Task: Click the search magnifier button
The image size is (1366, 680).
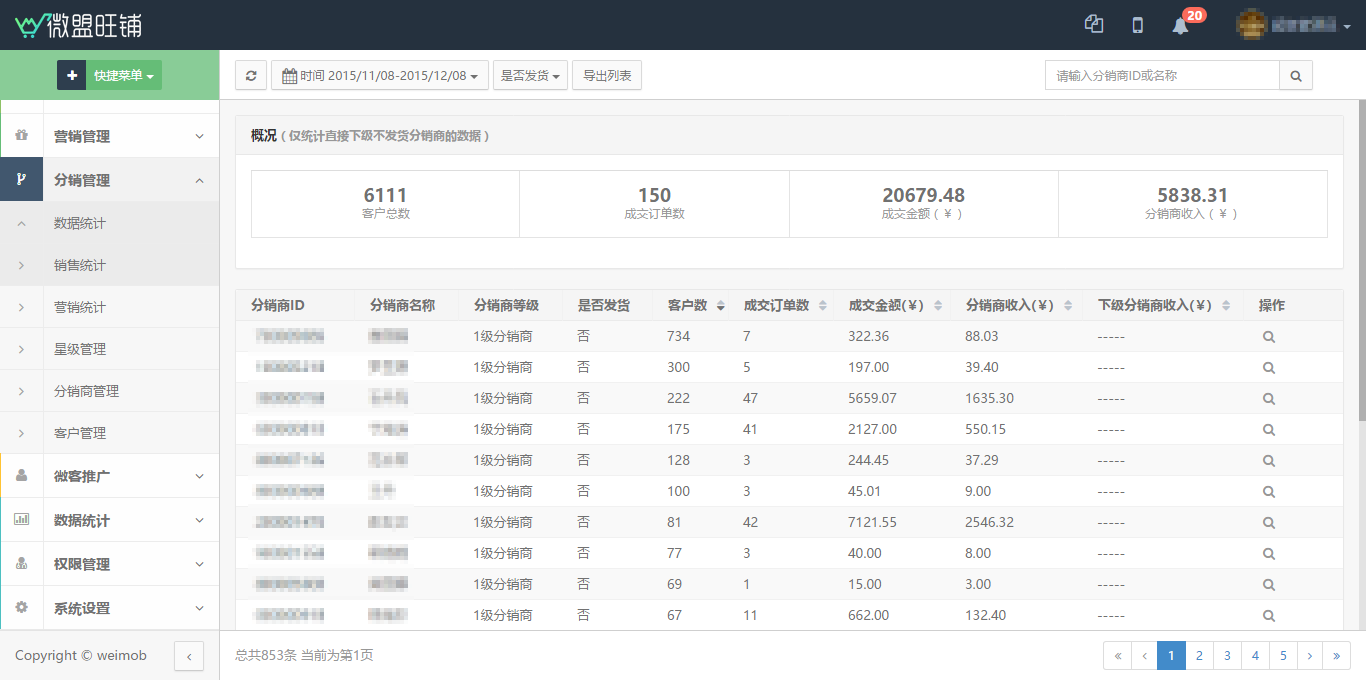Action: click(1296, 76)
